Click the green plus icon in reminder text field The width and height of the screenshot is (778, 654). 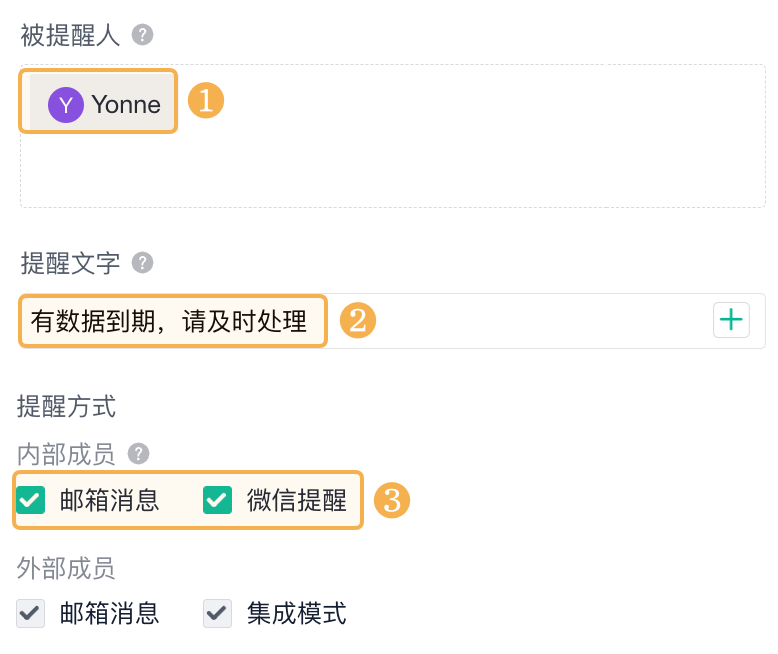click(732, 320)
